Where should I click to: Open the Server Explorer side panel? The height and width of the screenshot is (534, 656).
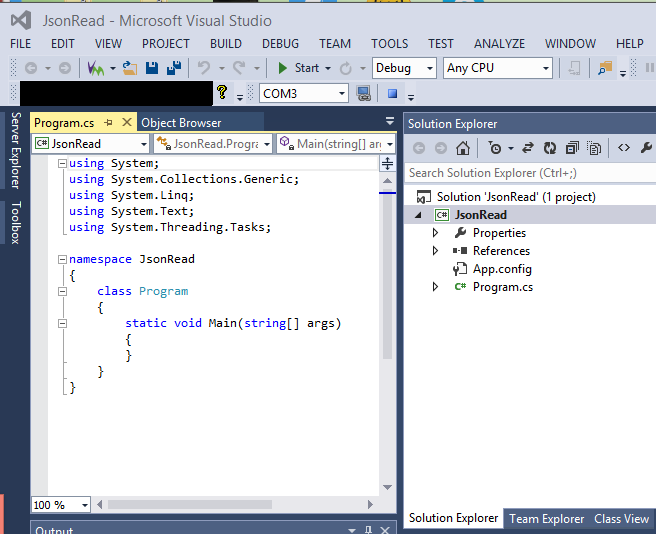[15, 151]
